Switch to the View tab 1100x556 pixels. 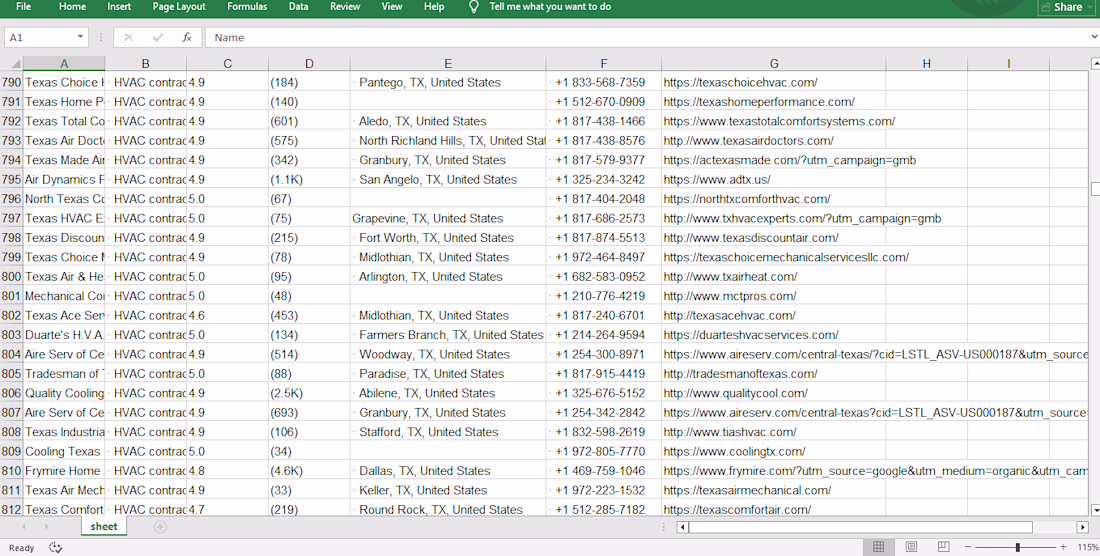tap(391, 6)
